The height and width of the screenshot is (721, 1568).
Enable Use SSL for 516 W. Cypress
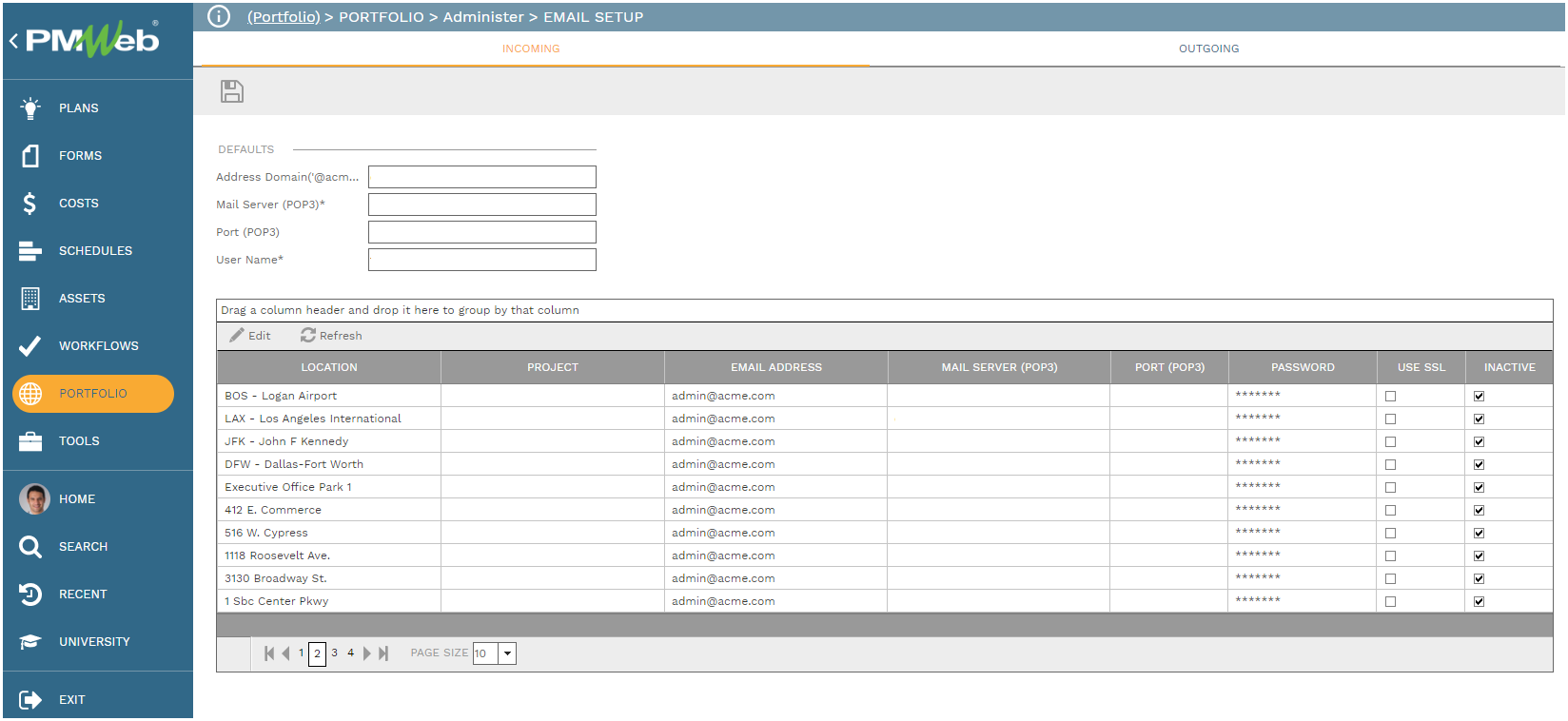(1390, 534)
